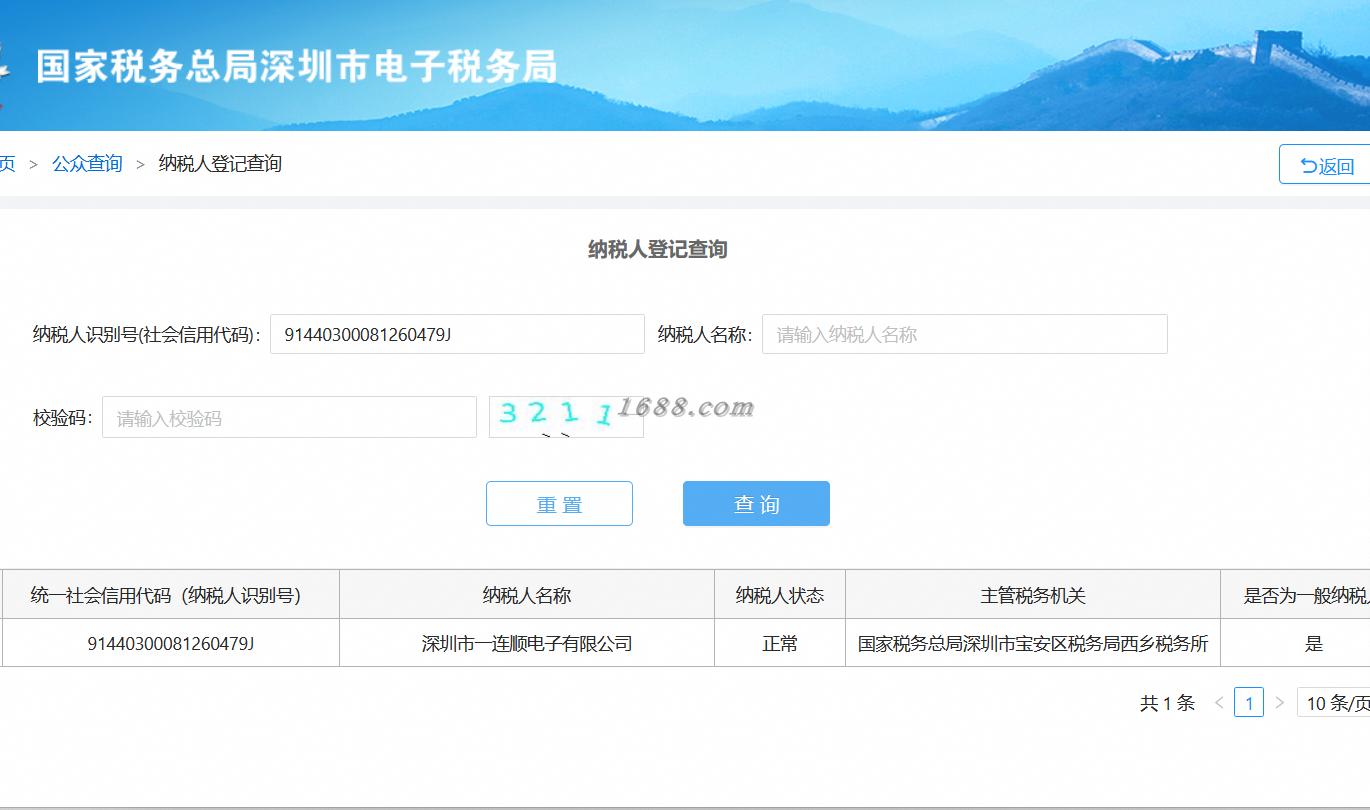1370x810 pixels.
Task: Click the 校验码 input field
Action: tap(289, 417)
